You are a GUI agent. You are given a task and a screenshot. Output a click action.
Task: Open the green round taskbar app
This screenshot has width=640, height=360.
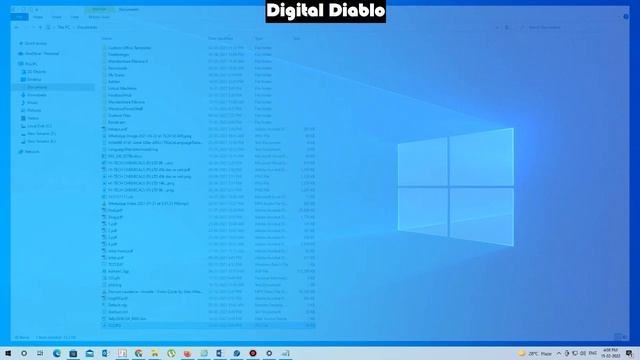tap(171, 353)
